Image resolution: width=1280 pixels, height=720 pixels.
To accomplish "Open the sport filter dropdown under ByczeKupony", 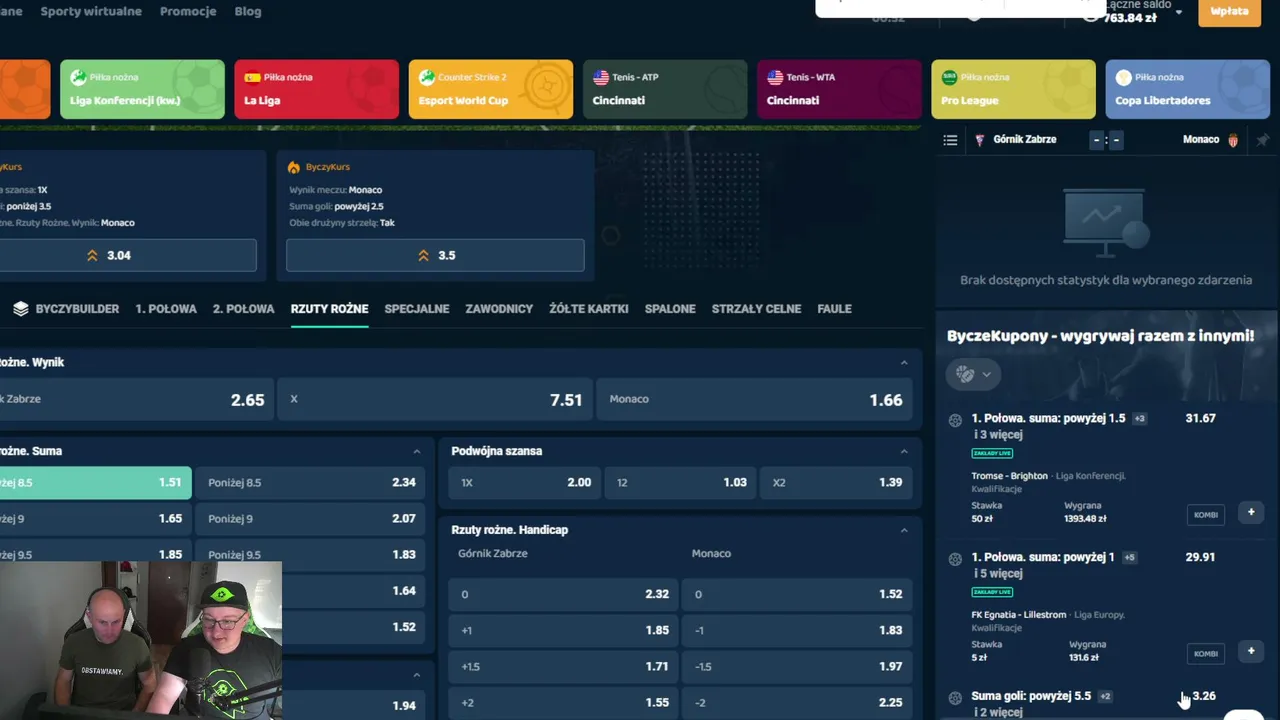I will (x=973, y=374).
